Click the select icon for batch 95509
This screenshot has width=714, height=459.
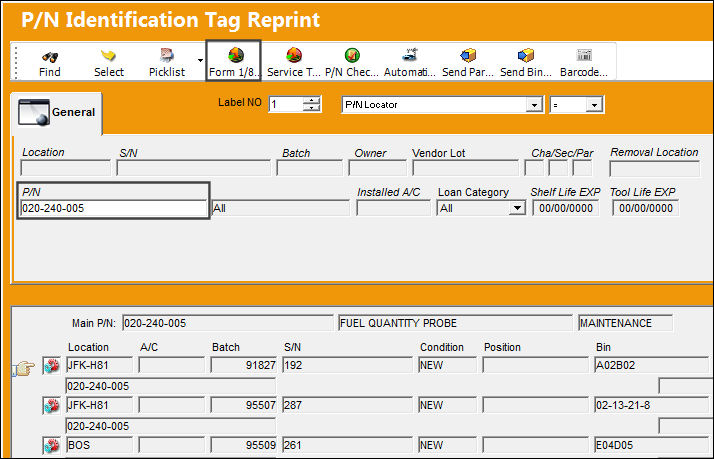pyautogui.click(x=51, y=445)
